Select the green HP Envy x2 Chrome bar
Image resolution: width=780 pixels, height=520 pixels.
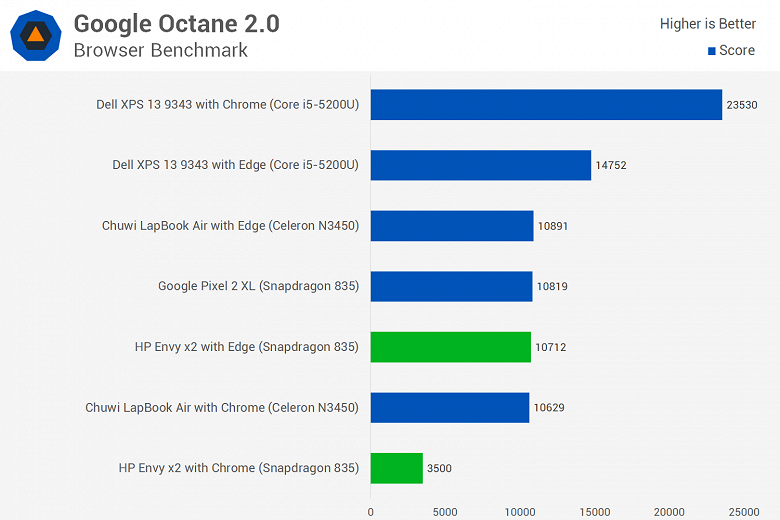coord(397,468)
